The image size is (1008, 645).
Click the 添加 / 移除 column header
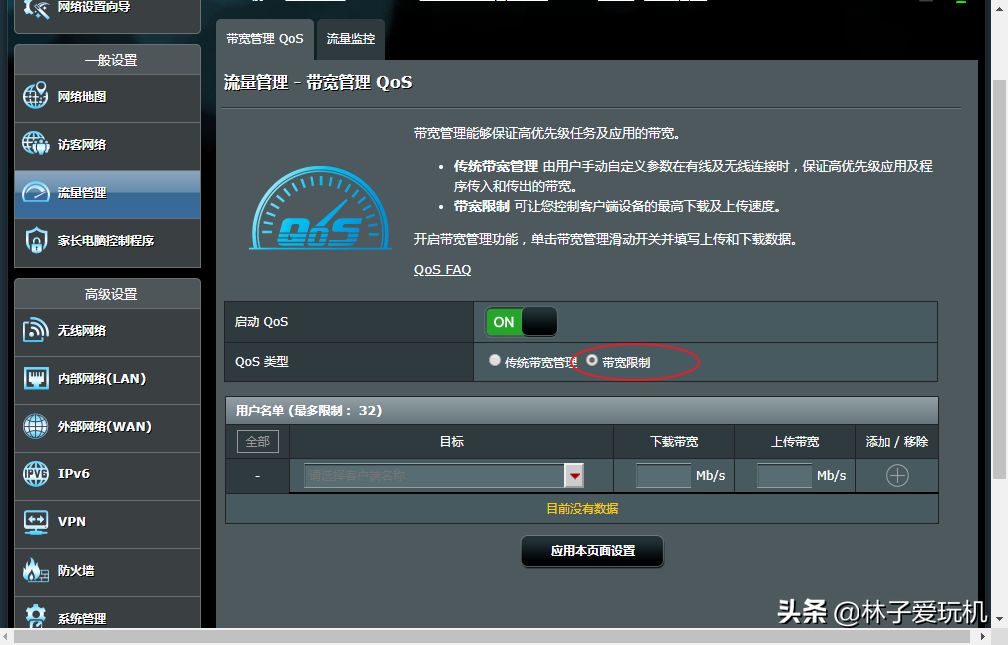tap(897, 442)
